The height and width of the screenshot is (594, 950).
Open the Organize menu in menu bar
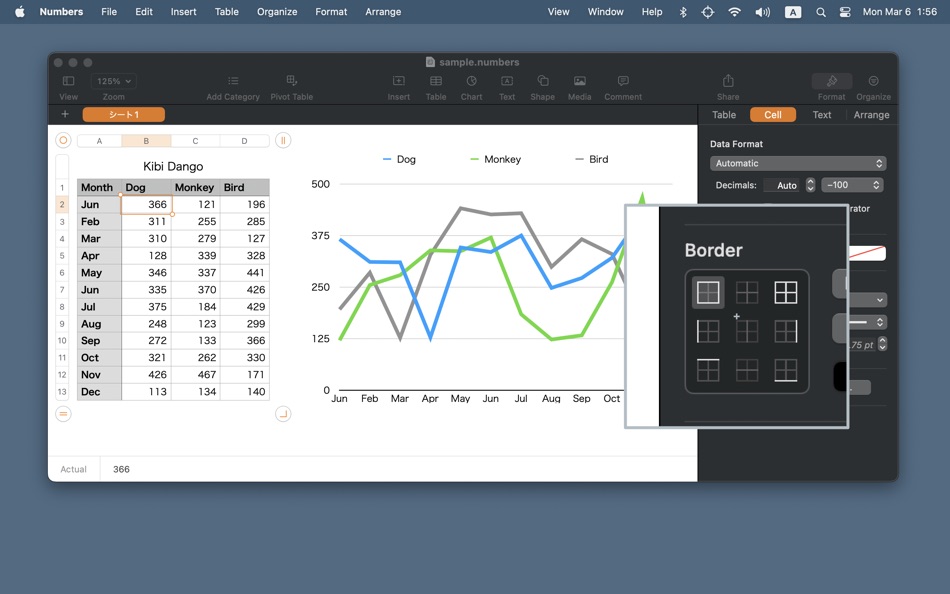point(277,12)
